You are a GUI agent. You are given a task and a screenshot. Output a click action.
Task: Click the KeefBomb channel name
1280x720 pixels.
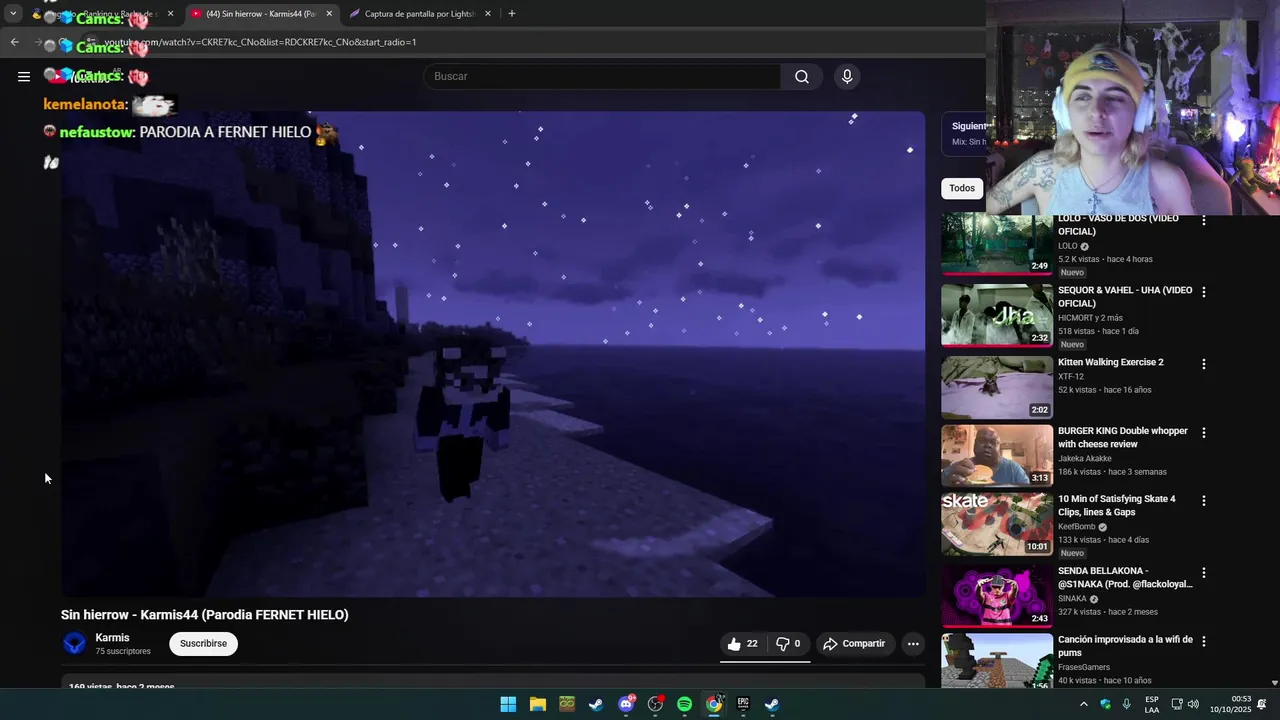point(1076,527)
